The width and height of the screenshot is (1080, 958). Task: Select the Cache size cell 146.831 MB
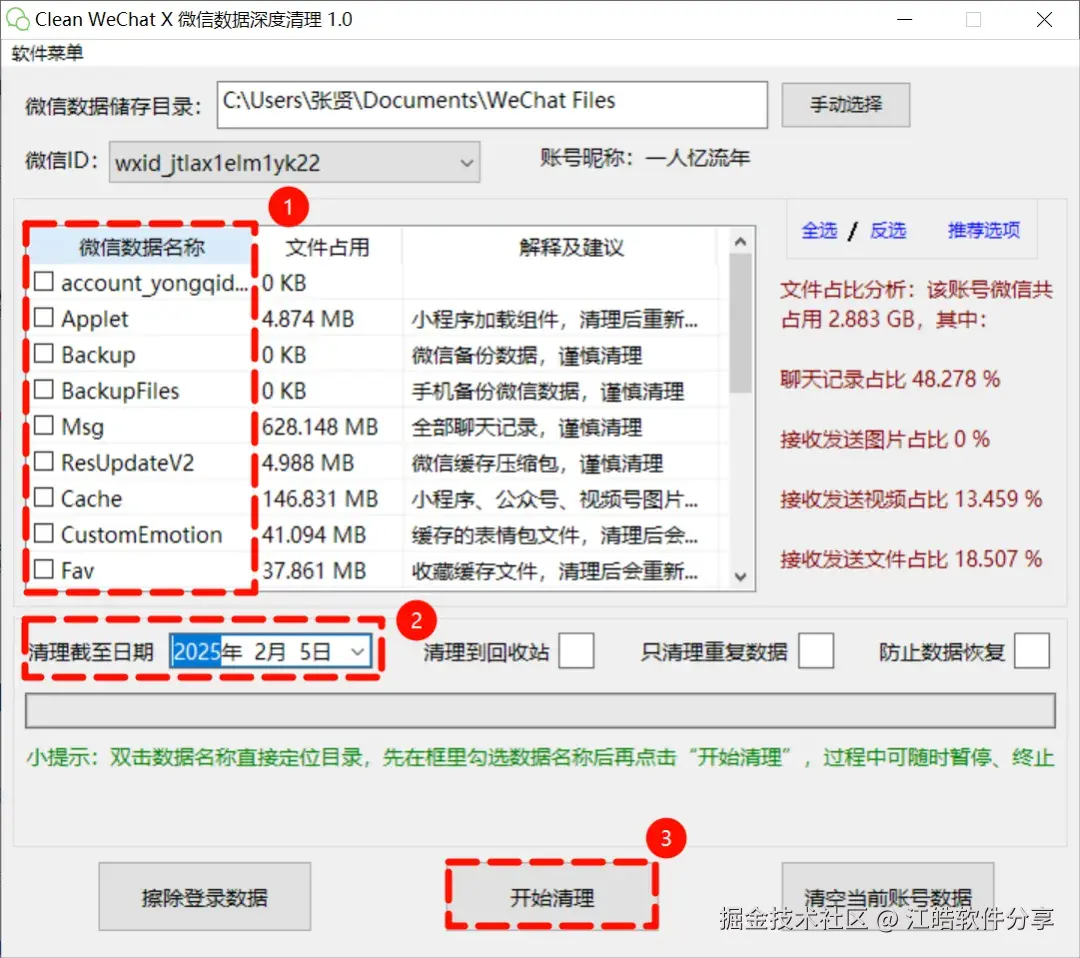[320, 499]
